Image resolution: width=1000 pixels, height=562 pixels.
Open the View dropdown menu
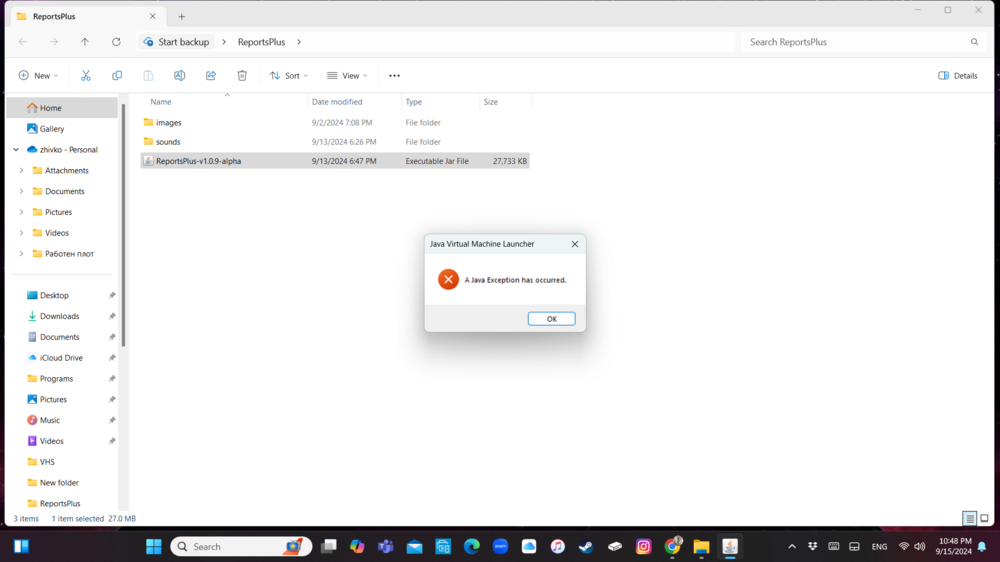pyautogui.click(x=348, y=75)
